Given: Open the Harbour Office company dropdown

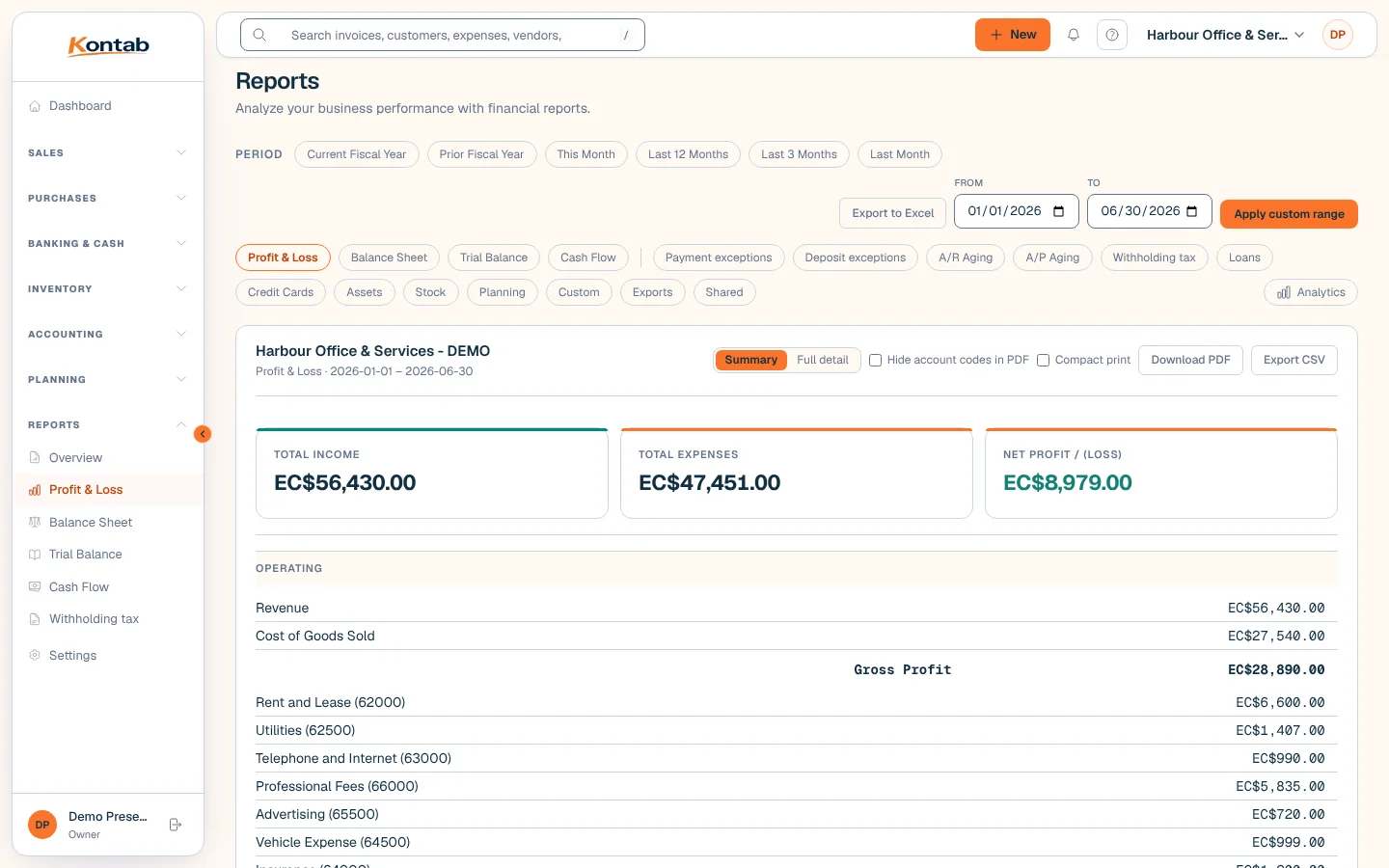Looking at the screenshot, I should [1226, 35].
